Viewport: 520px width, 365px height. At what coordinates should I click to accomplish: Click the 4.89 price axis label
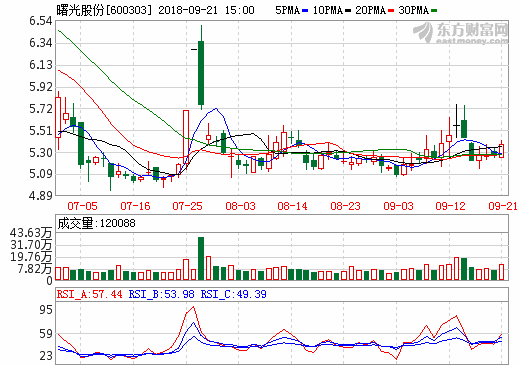point(41,196)
